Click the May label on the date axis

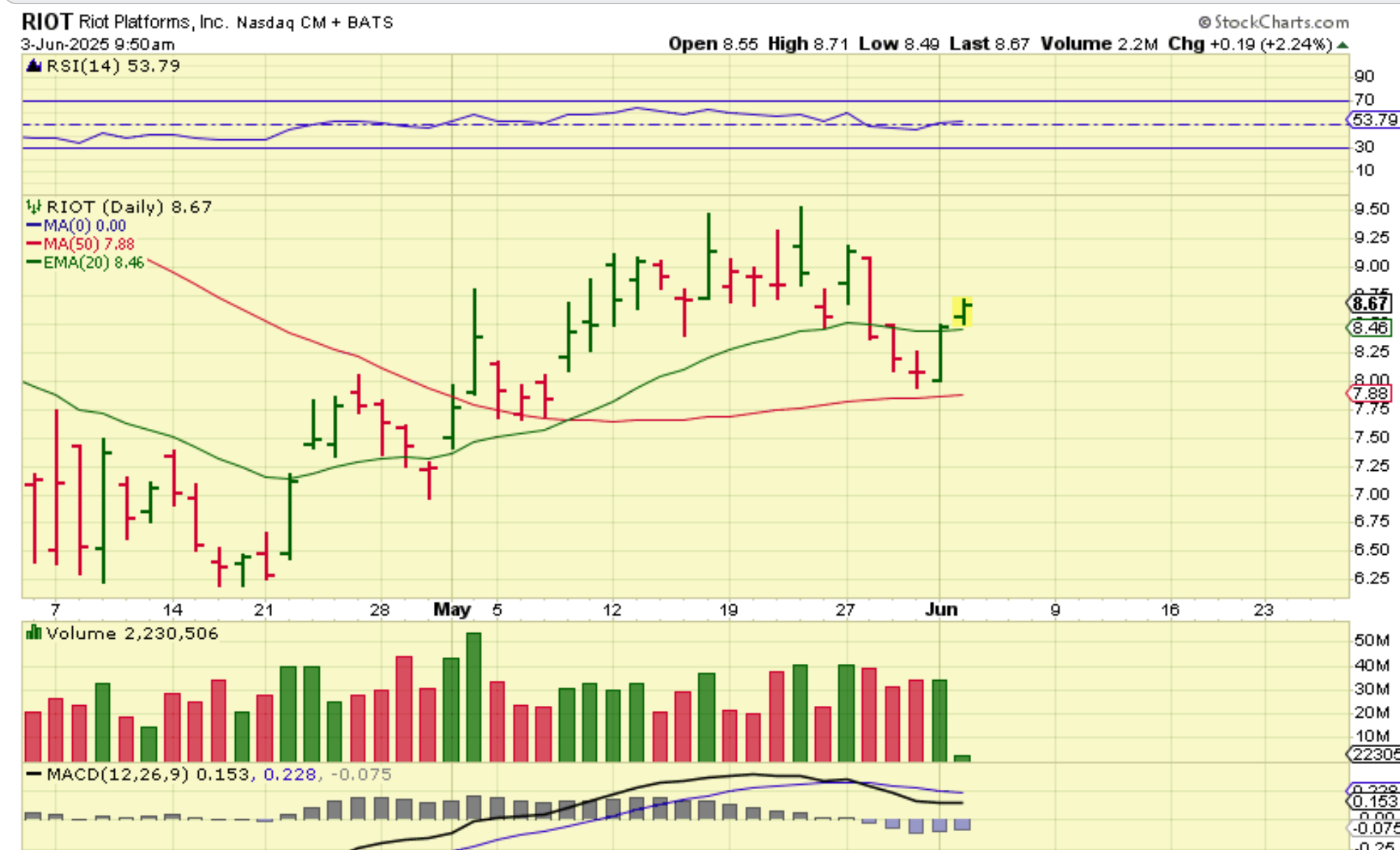[452, 610]
